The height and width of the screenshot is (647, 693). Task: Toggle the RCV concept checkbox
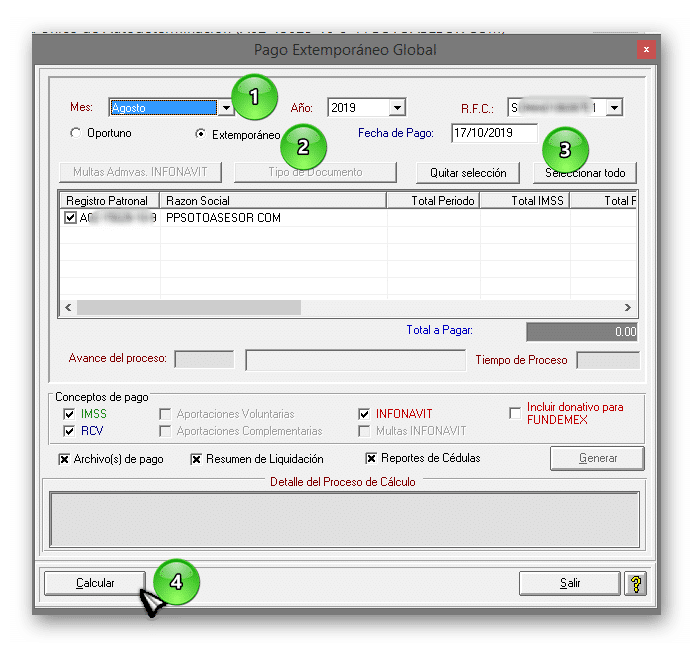[69, 432]
